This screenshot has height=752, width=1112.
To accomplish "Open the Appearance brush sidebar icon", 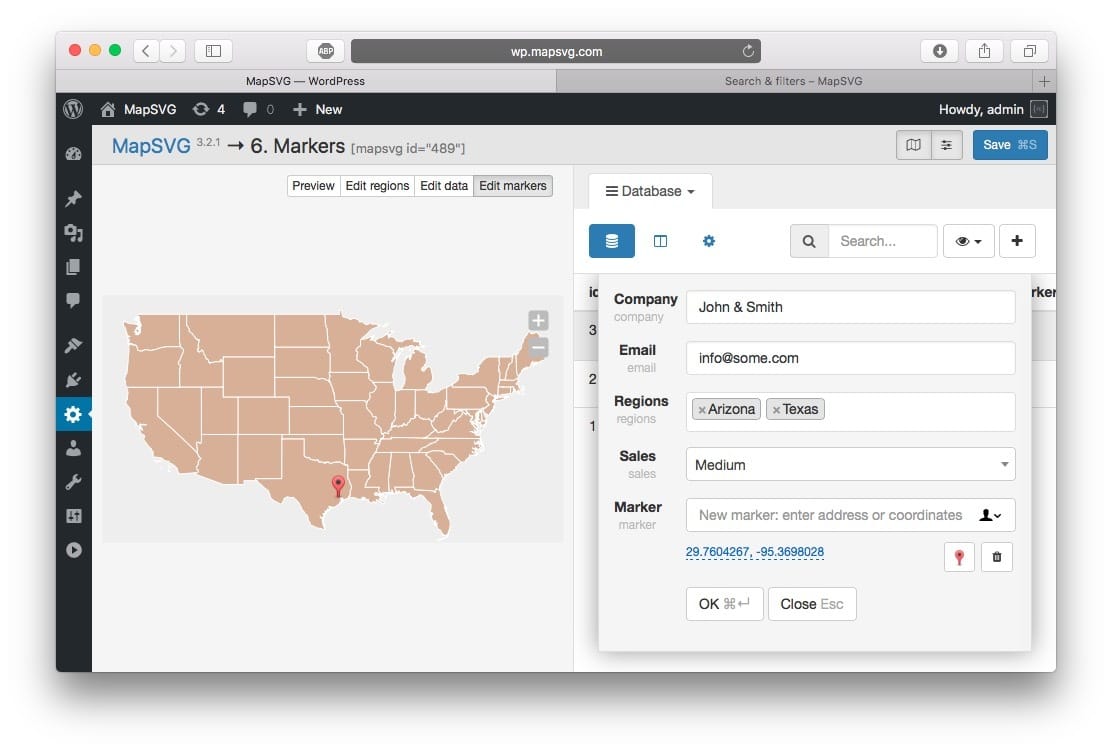I will pyautogui.click(x=74, y=345).
